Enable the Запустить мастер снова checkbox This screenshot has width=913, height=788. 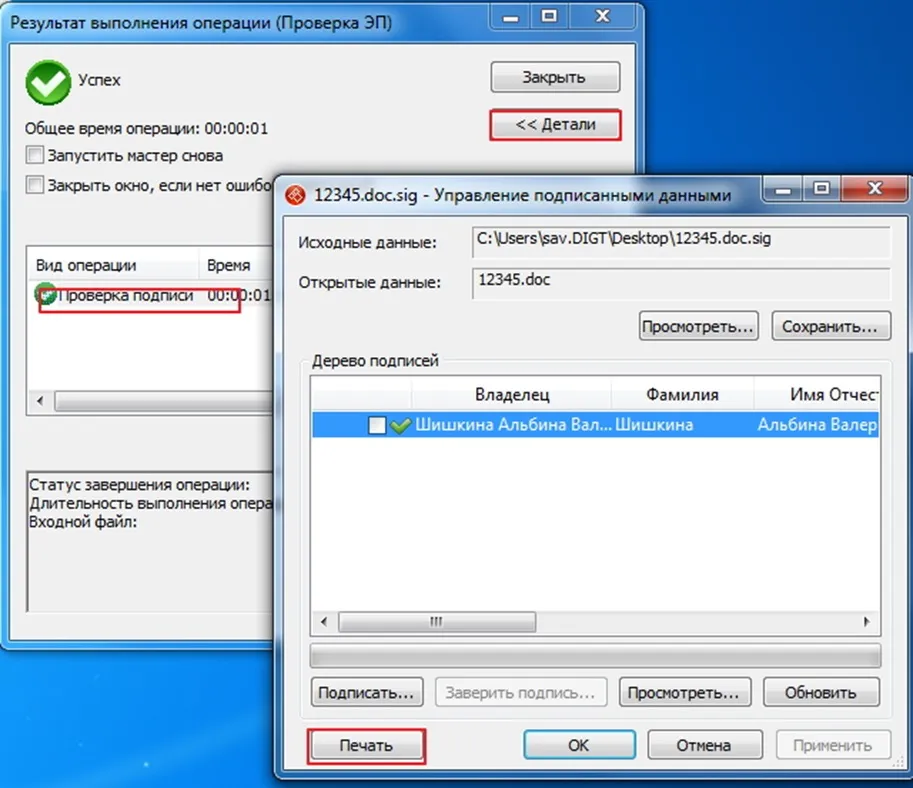pos(36,156)
